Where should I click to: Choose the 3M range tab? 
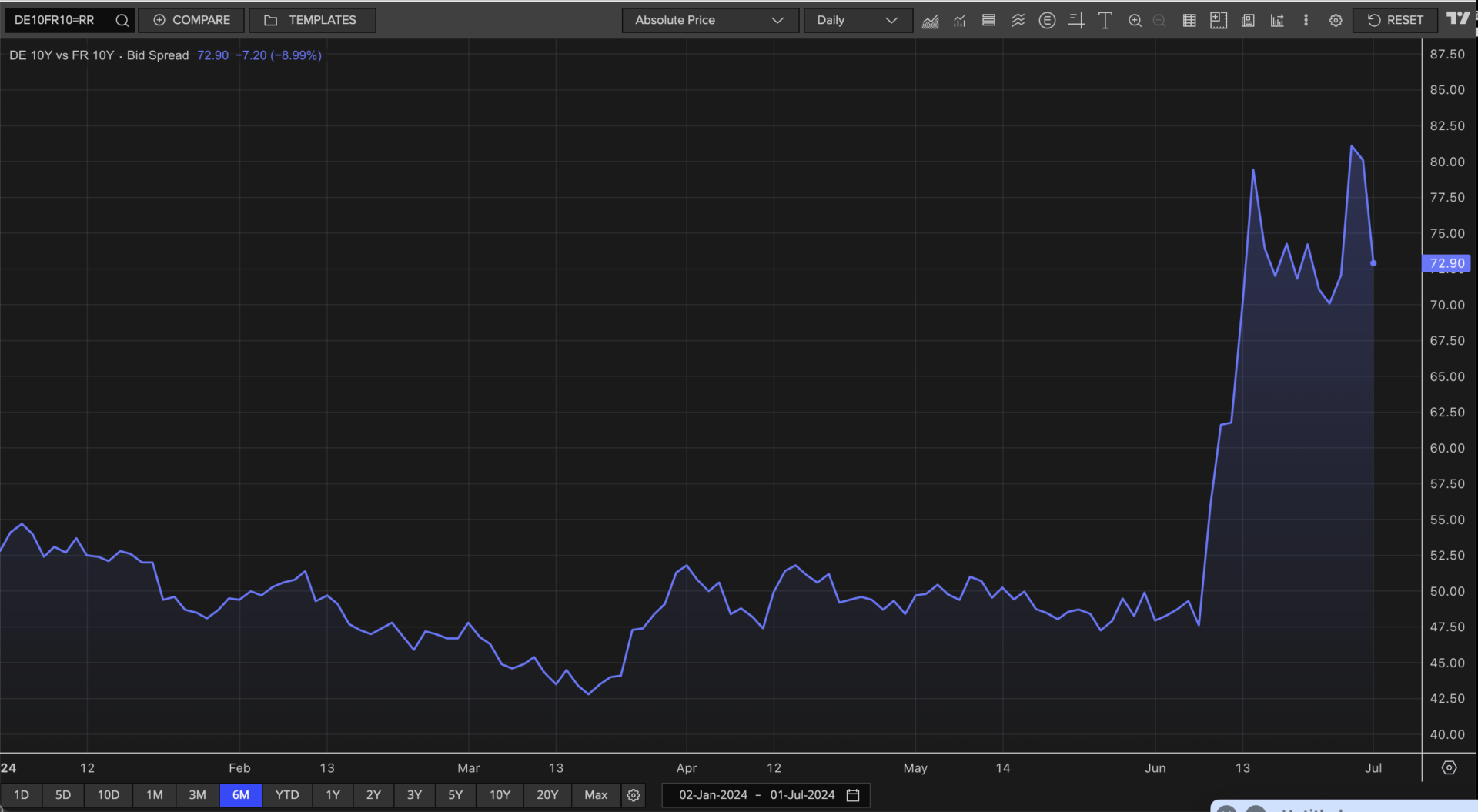197,794
